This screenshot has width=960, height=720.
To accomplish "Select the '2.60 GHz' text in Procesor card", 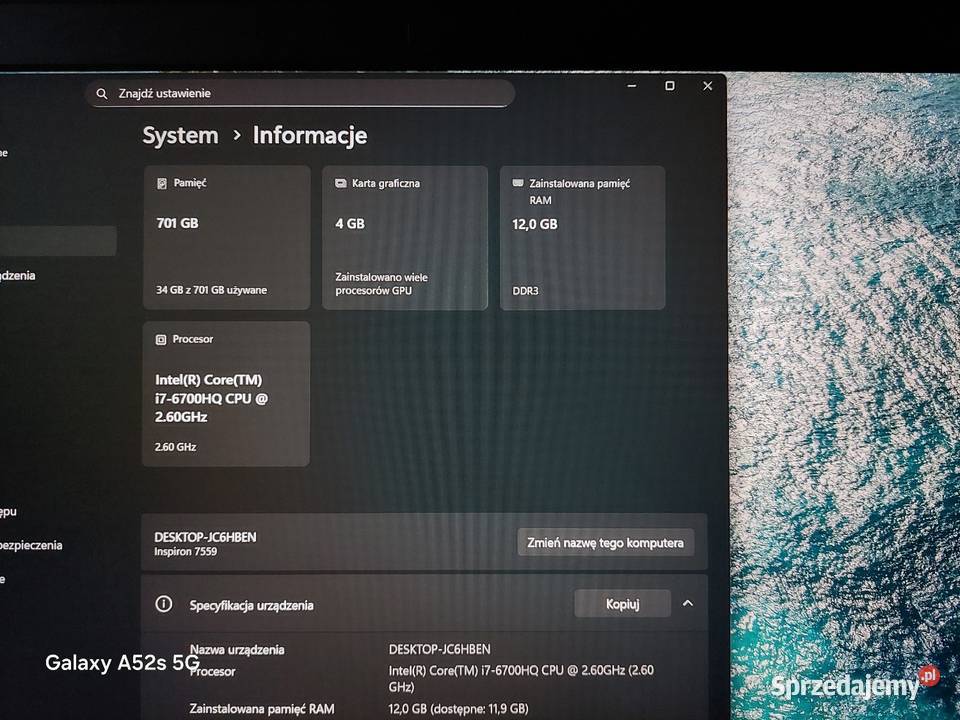I will click(175, 447).
